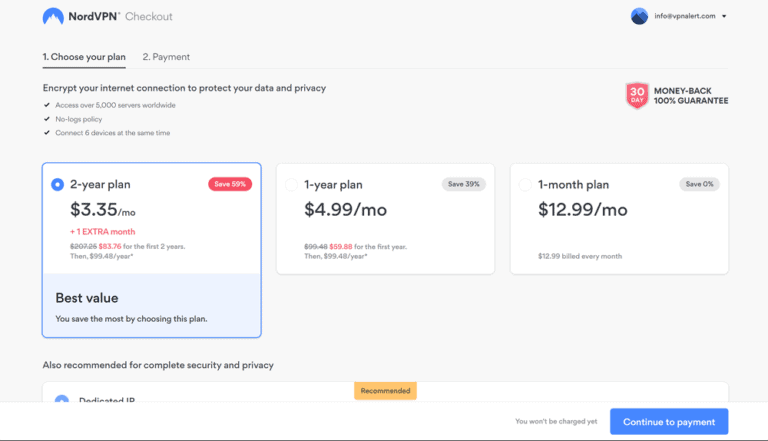Select the '1. Choose your plan' tab
The height and width of the screenshot is (441, 768).
click(x=84, y=57)
